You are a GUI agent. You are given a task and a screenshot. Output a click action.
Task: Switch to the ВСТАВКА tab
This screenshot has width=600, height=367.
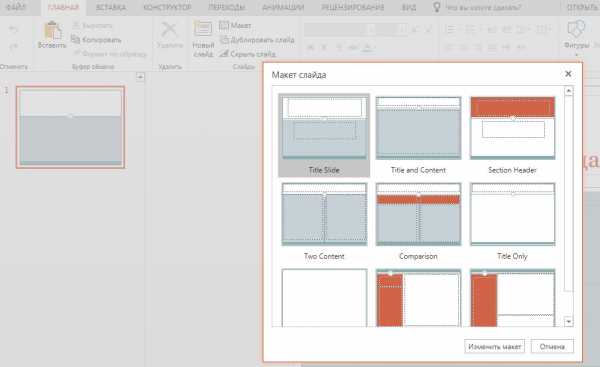click(x=111, y=7)
